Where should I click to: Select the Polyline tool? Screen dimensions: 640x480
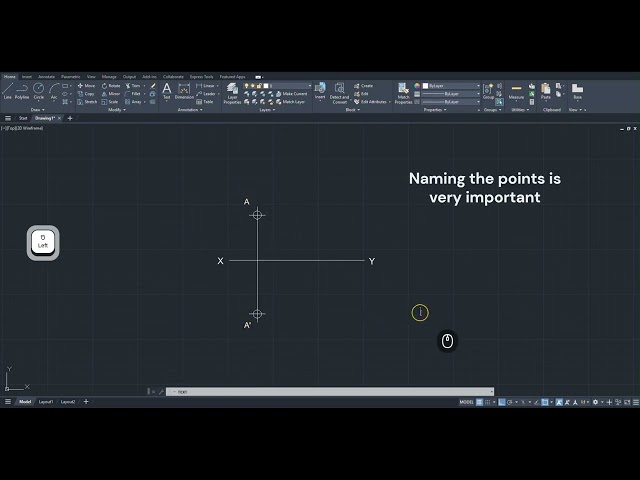pos(22,91)
